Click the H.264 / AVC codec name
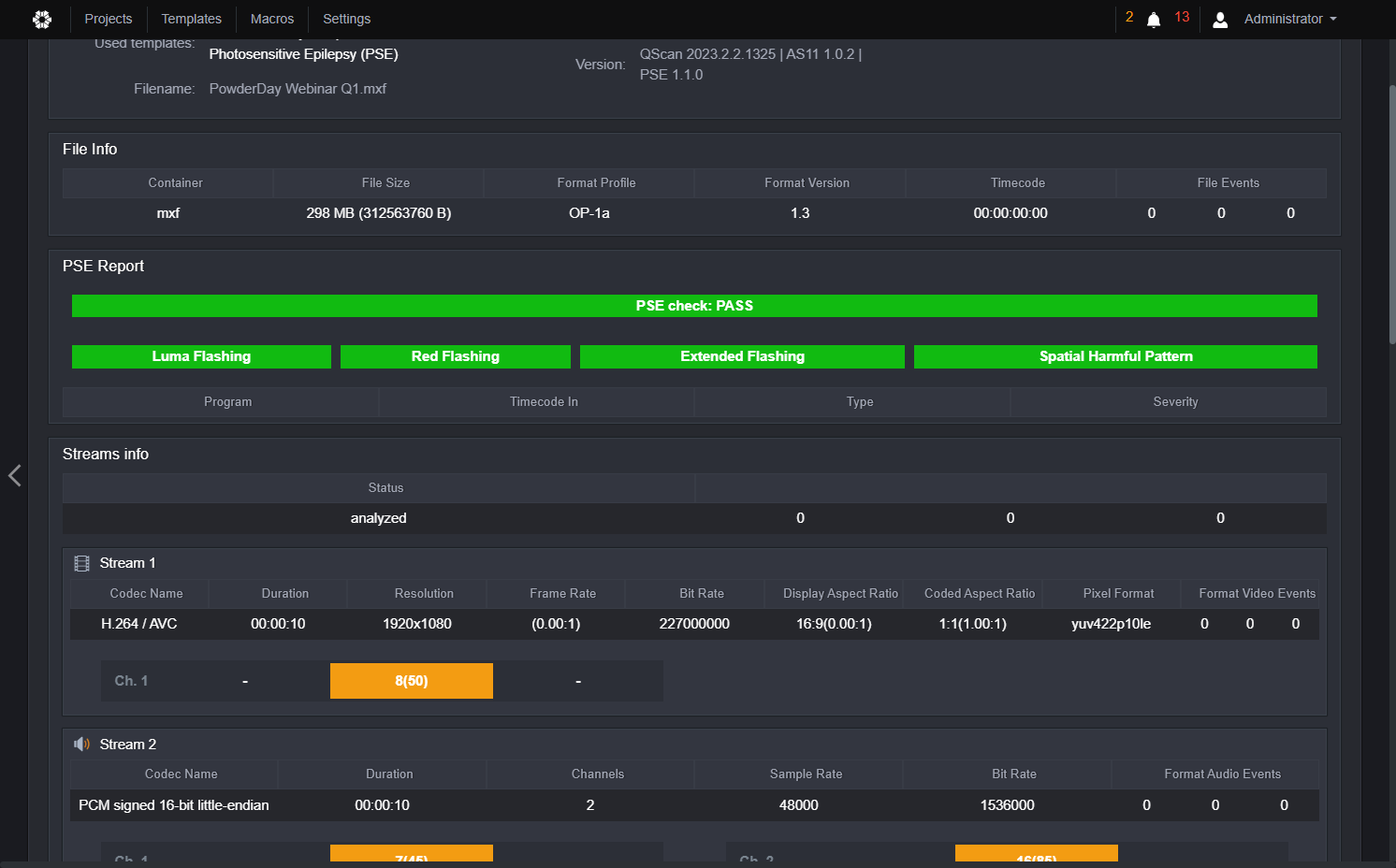Screen dimensions: 1396x868 tap(139, 624)
